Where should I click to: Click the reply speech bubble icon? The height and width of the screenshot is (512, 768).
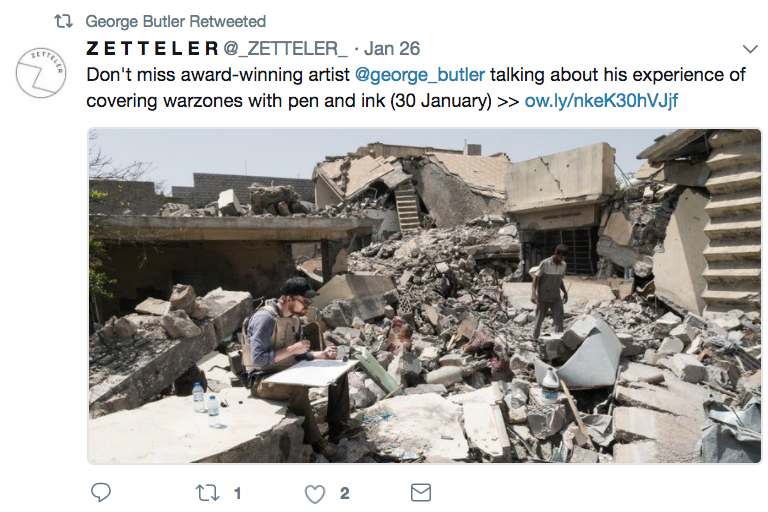pyautogui.click(x=101, y=493)
